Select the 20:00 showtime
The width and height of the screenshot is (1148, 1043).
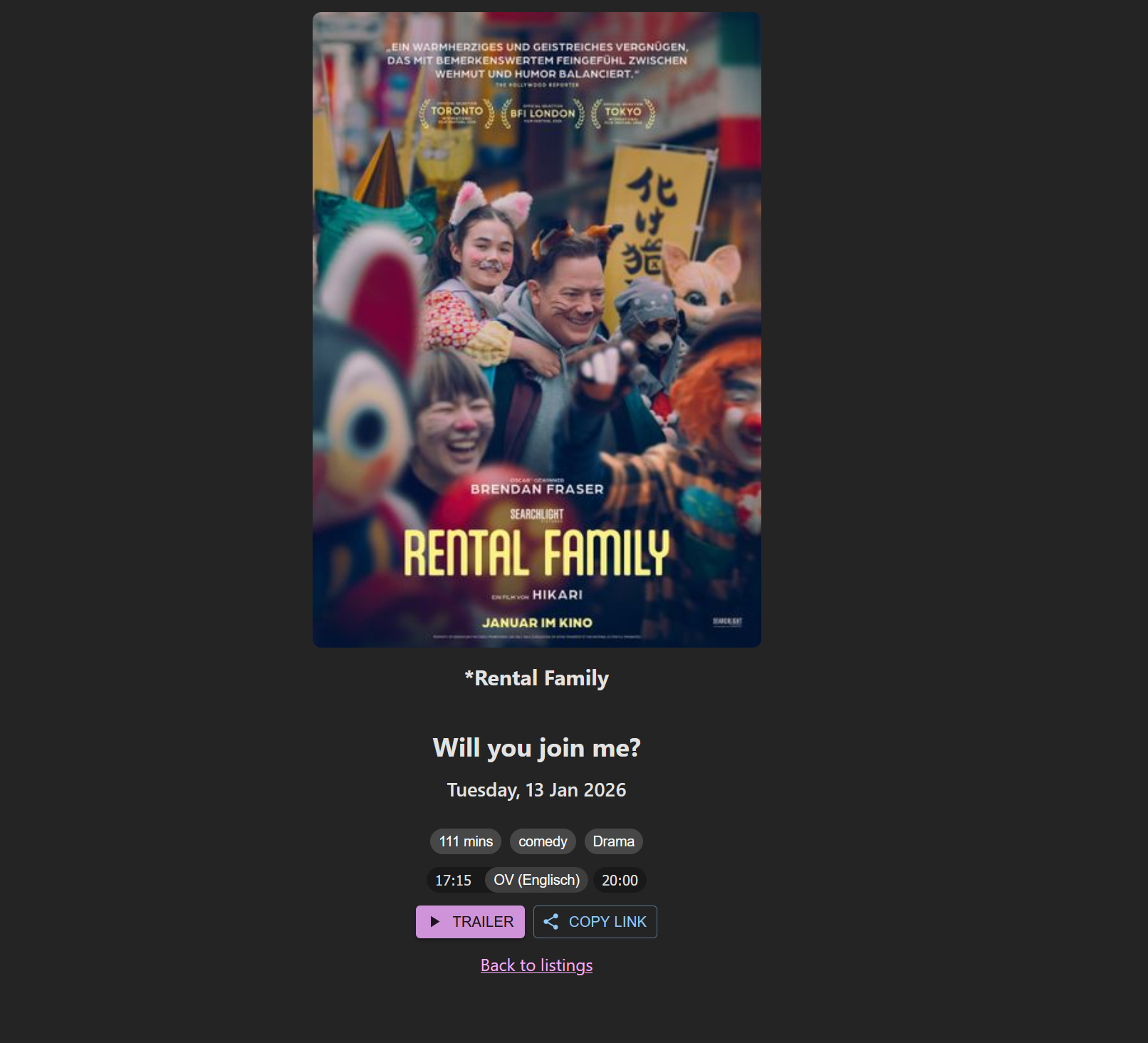point(620,881)
